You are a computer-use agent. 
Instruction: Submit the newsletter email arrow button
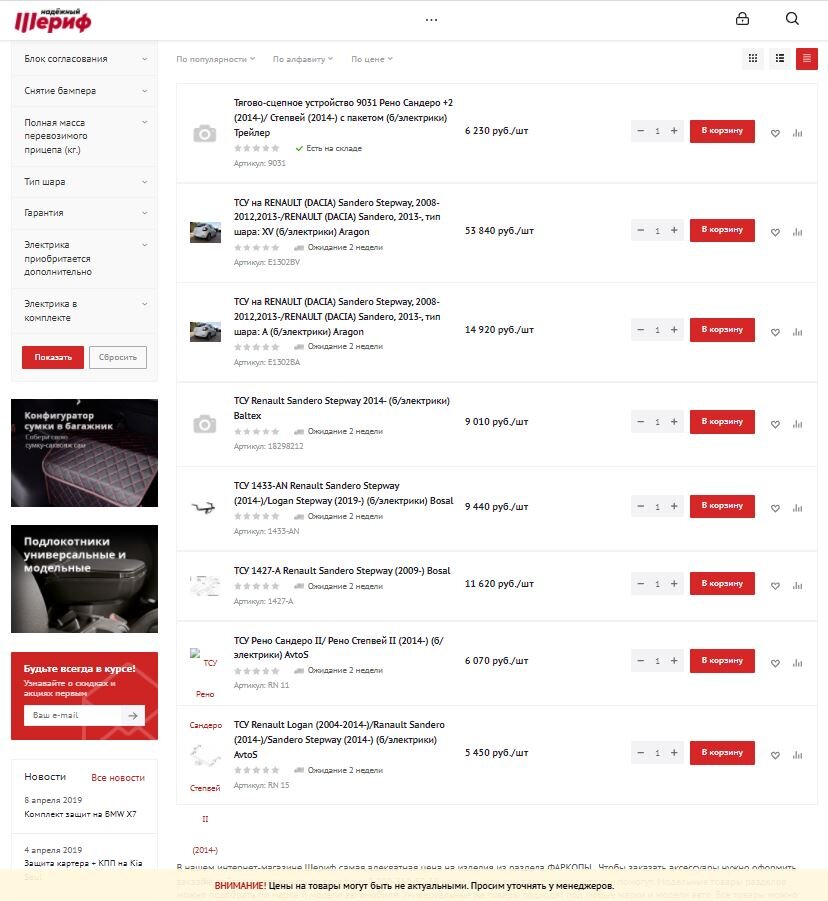133,715
